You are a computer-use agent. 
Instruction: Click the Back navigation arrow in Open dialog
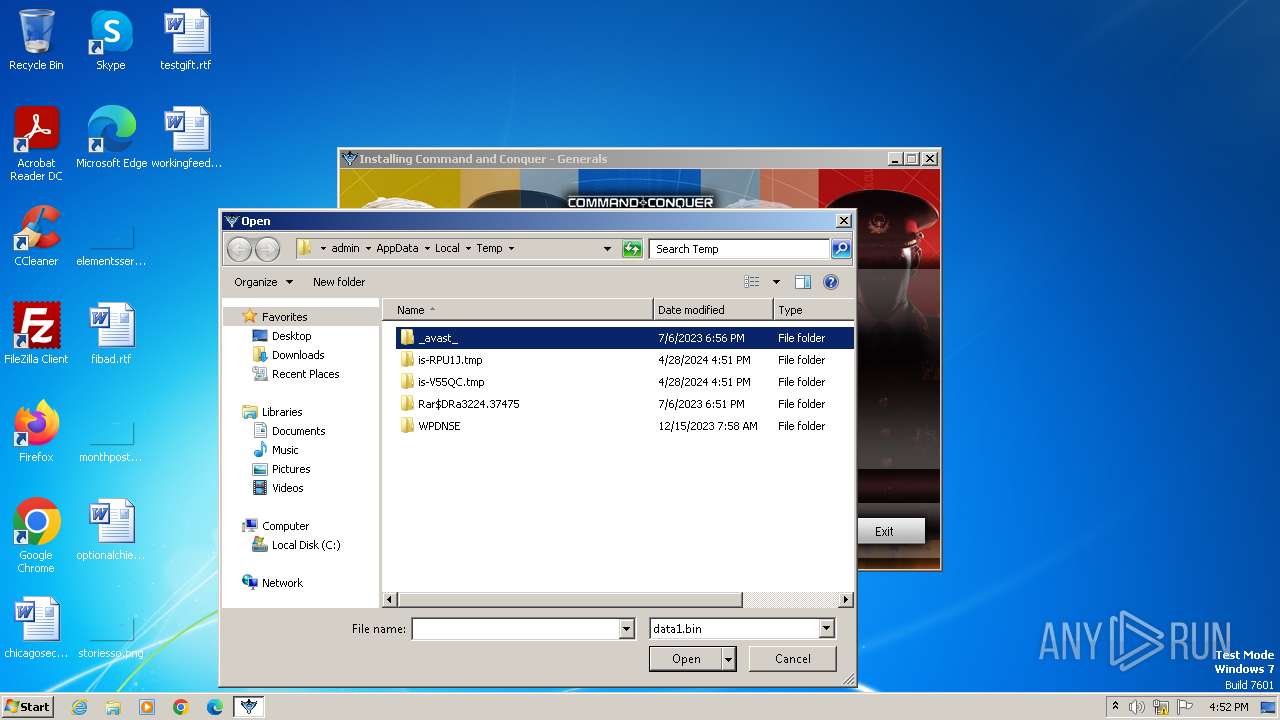[239, 249]
